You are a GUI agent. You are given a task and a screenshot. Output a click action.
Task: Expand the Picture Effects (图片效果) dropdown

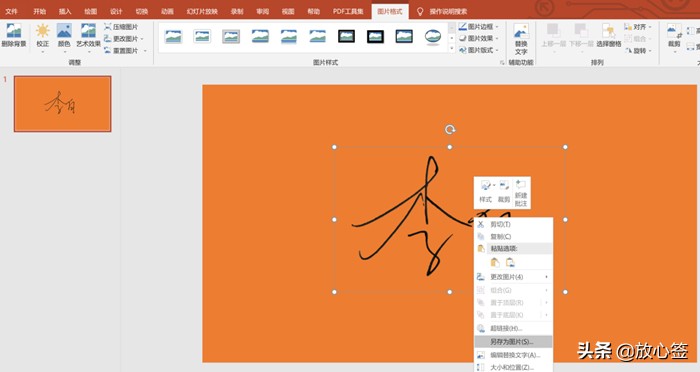(479, 38)
